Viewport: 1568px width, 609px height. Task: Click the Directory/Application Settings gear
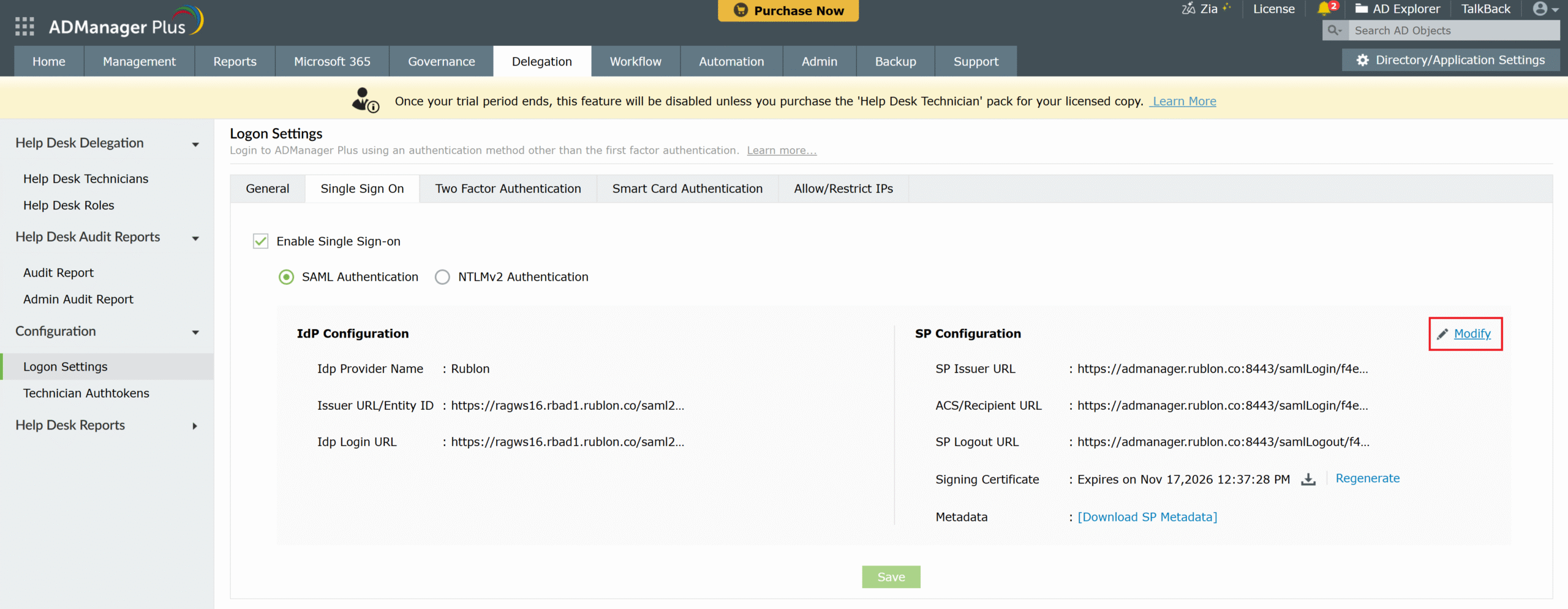click(x=1362, y=60)
